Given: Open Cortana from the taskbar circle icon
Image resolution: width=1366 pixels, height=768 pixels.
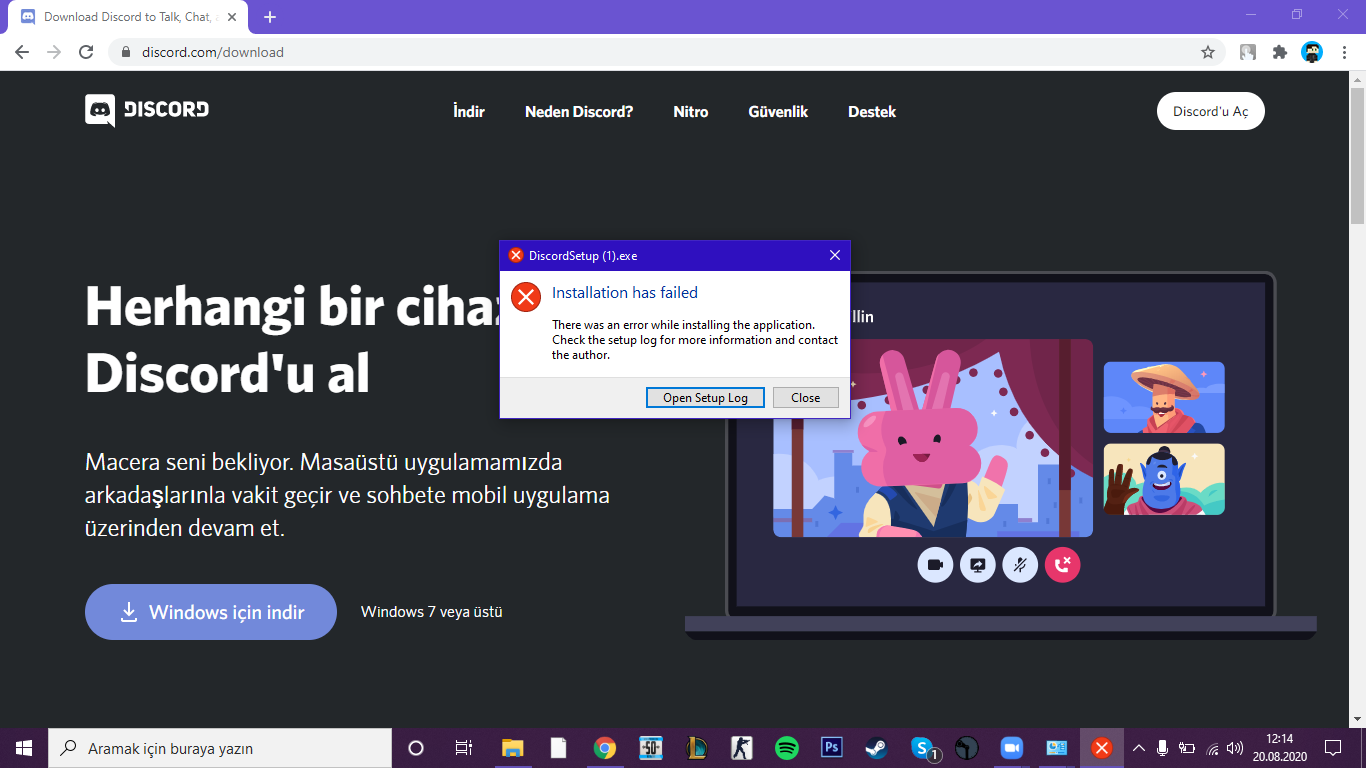Looking at the screenshot, I should (416, 748).
